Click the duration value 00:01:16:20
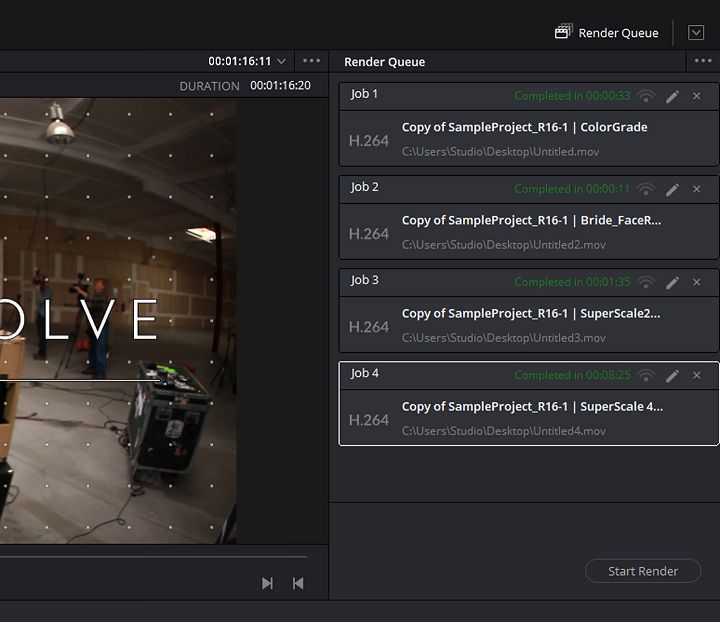This screenshot has height=622, width=720. point(280,85)
